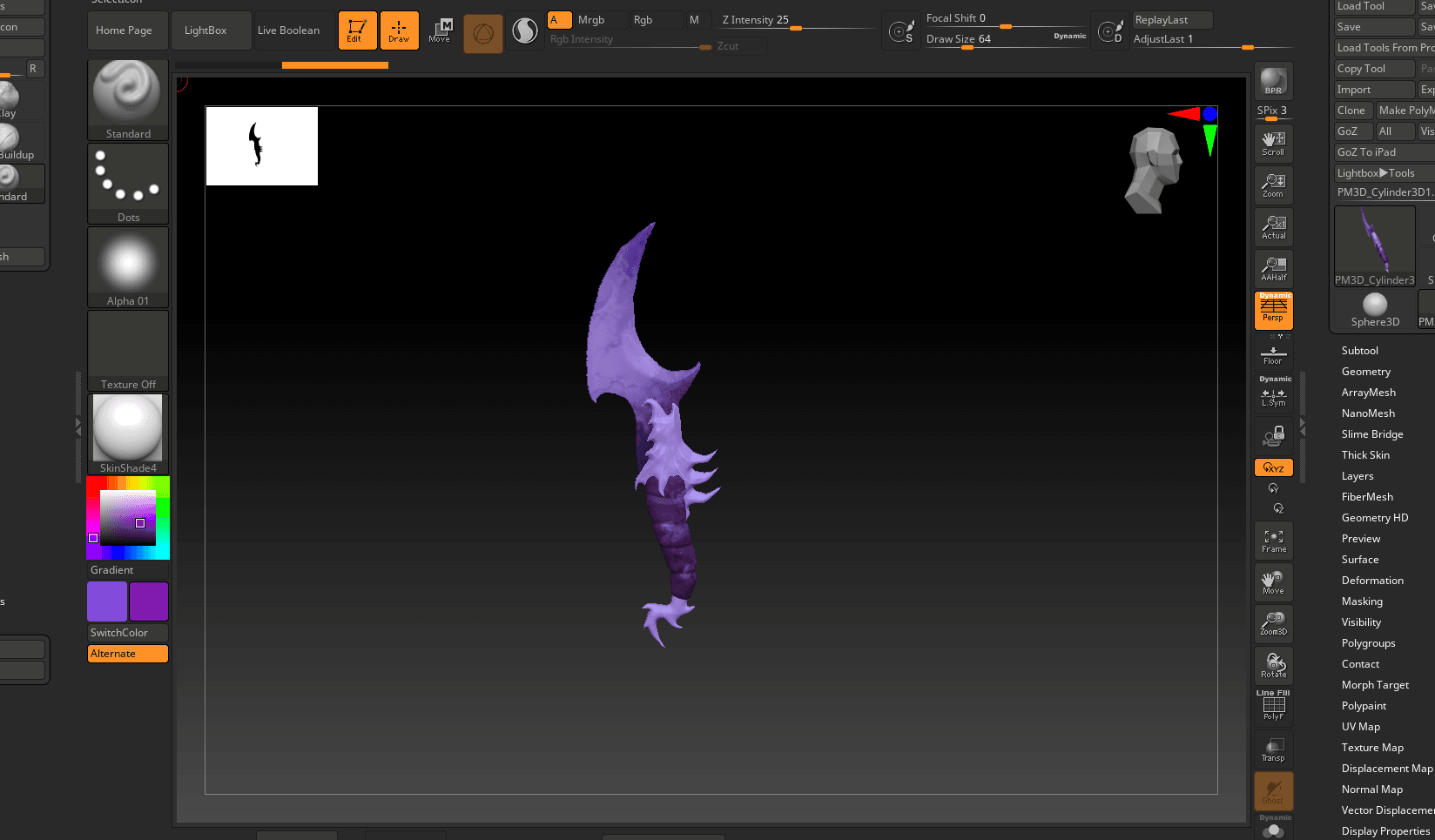Viewport: 1435px width, 840px height.
Task: Open the Dots stroke type selector
Action: tap(128, 183)
